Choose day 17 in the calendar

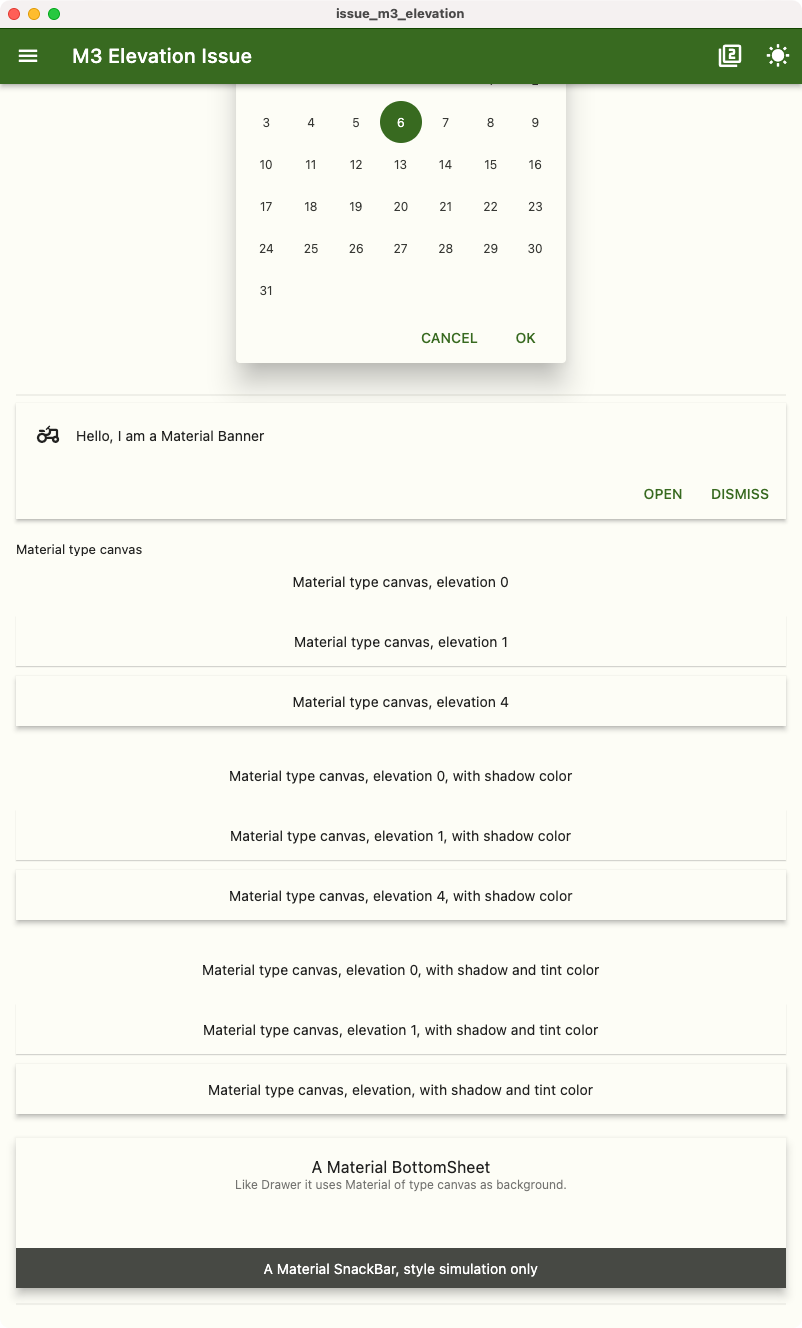coord(265,206)
